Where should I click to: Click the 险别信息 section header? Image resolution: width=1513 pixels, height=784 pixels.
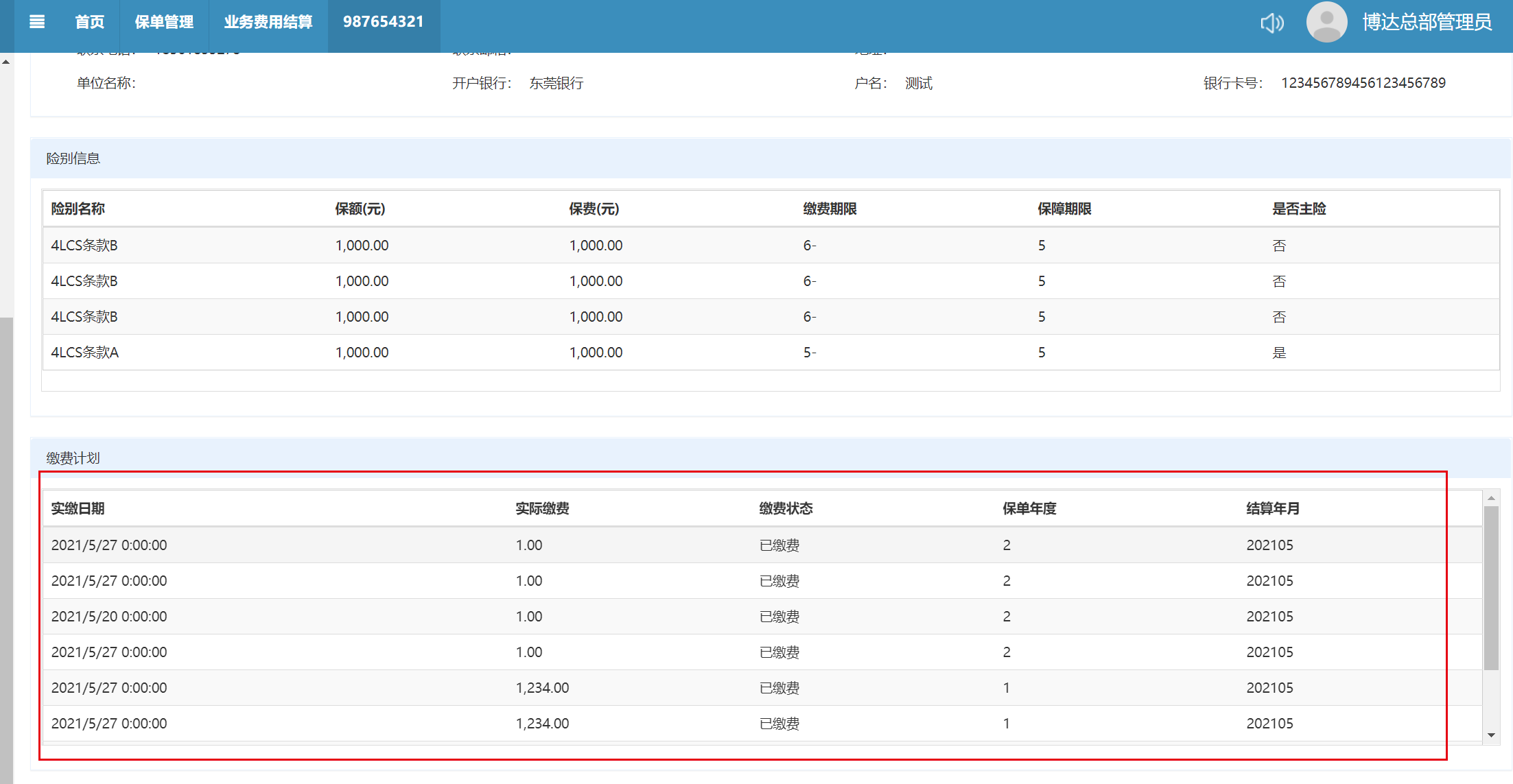pyautogui.click(x=73, y=158)
